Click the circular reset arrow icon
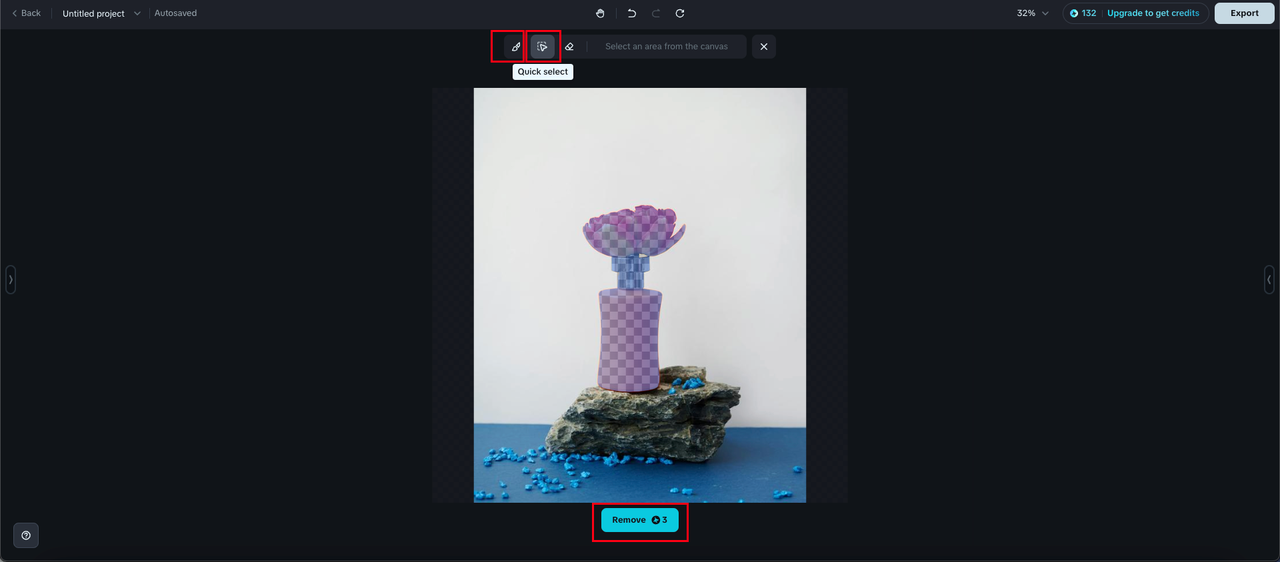 [x=680, y=13]
